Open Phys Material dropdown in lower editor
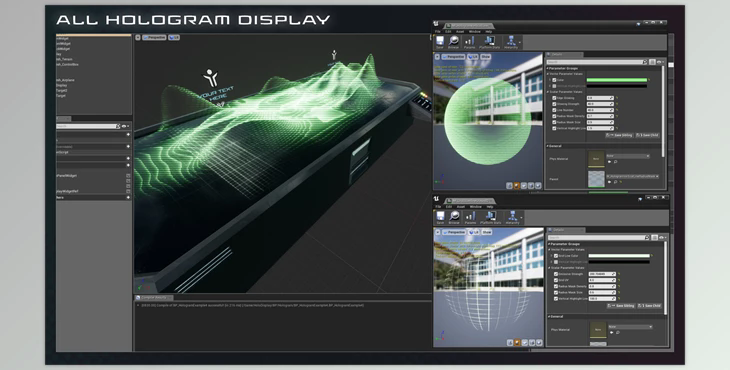The width and height of the screenshot is (730, 370). pos(630,327)
